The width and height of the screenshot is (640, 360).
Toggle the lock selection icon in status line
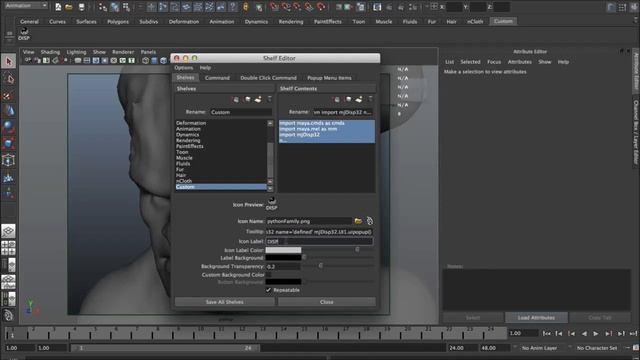[x=246, y=7]
